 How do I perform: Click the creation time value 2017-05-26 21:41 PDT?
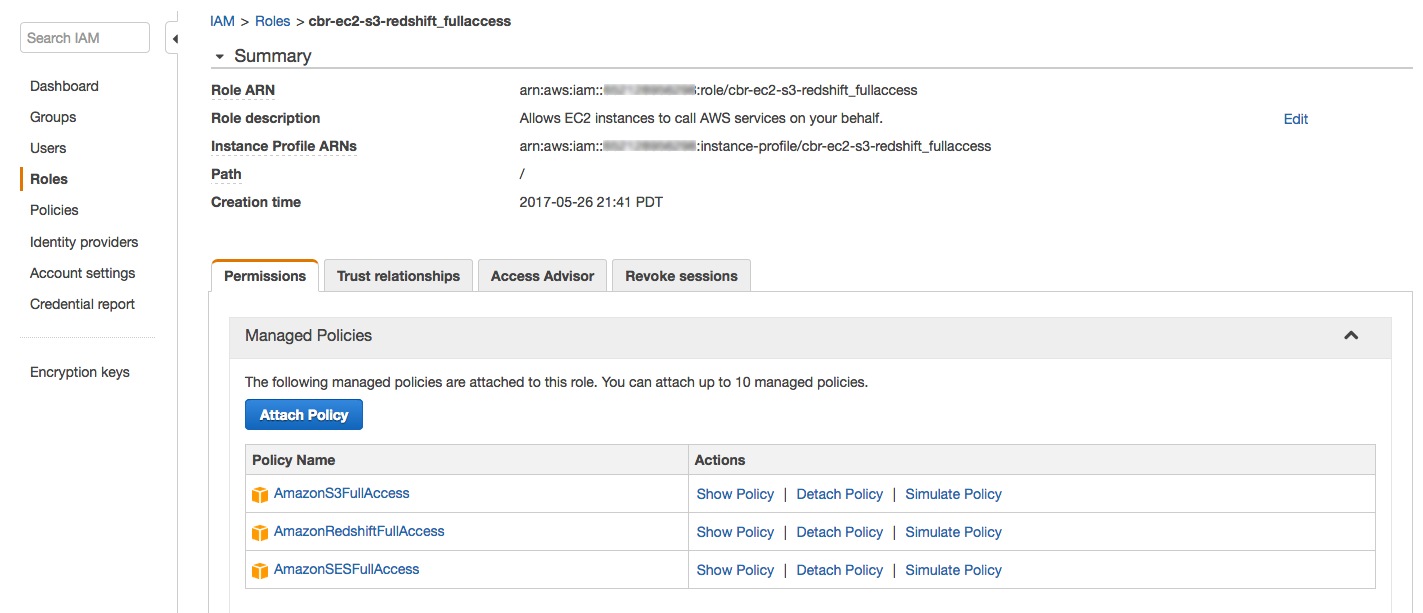tap(591, 202)
